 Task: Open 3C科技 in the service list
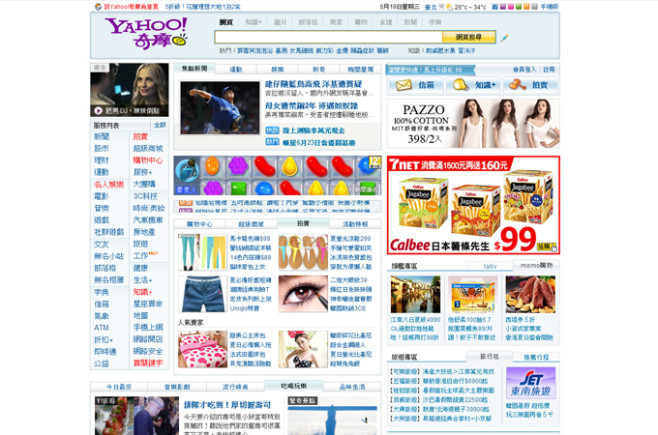tap(145, 196)
